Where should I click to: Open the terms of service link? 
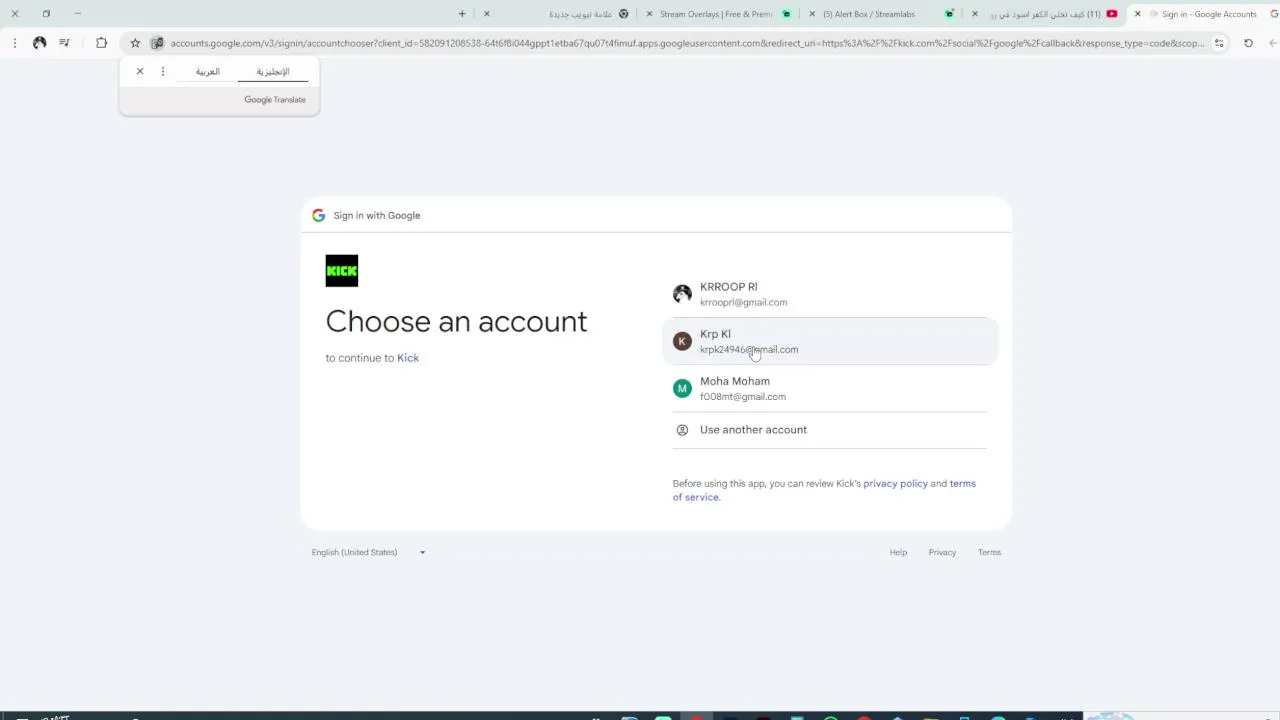click(x=824, y=490)
